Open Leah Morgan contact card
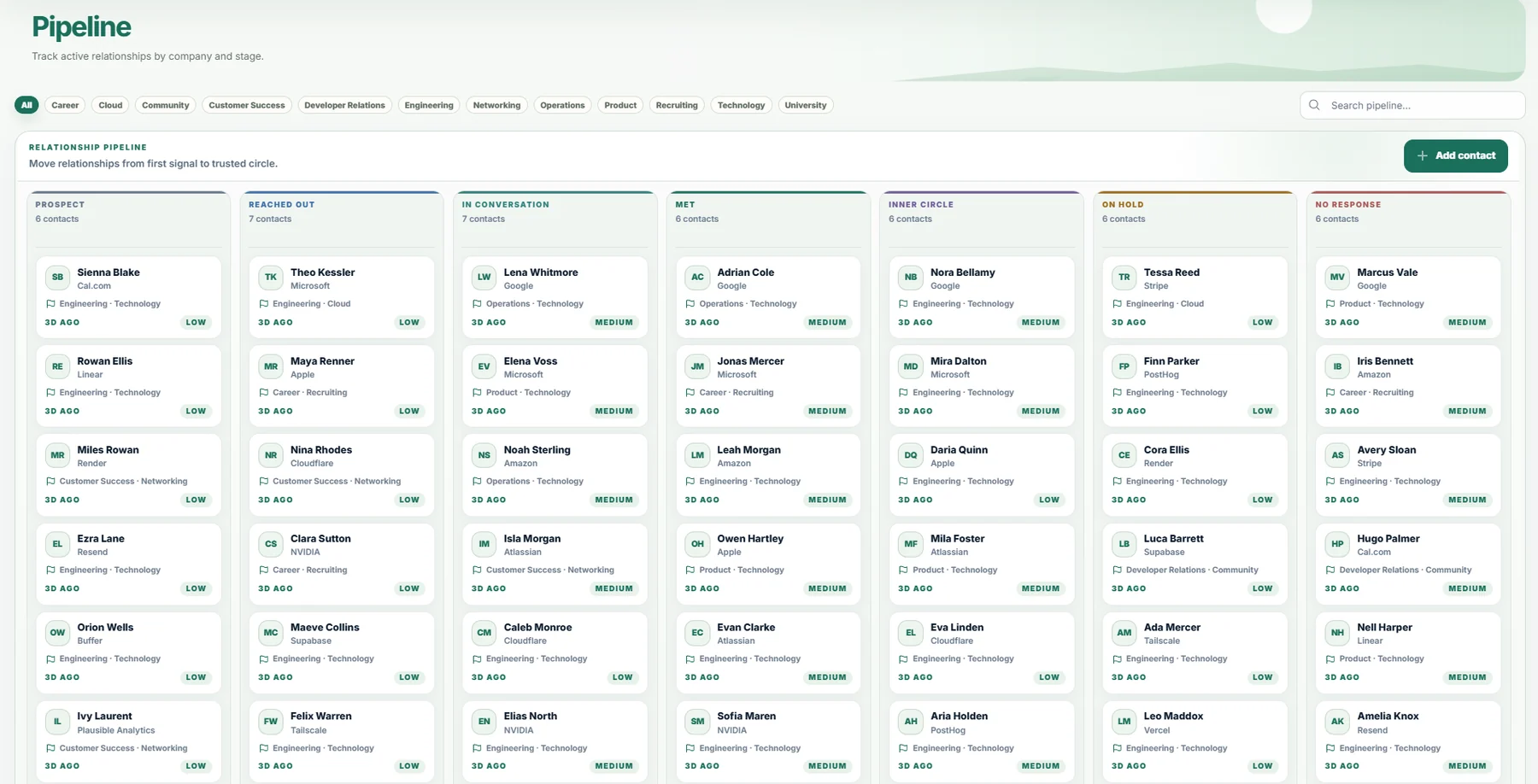Screen dimensions: 1538x784 click(x=768, y=475)
